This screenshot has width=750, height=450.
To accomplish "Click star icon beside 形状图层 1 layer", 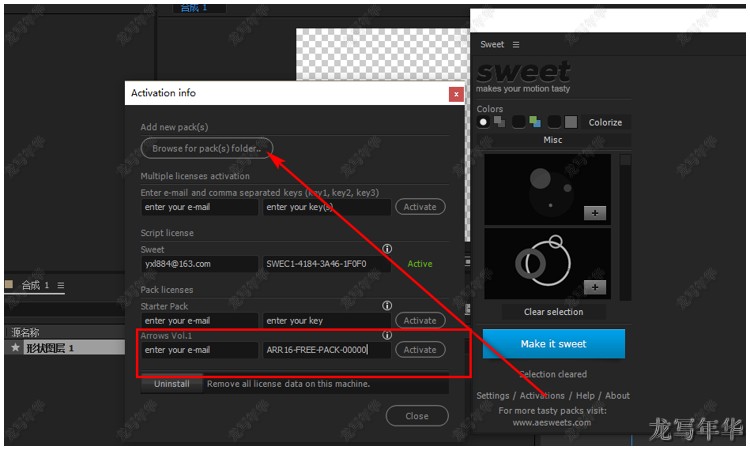I will [x=15, y=348].
